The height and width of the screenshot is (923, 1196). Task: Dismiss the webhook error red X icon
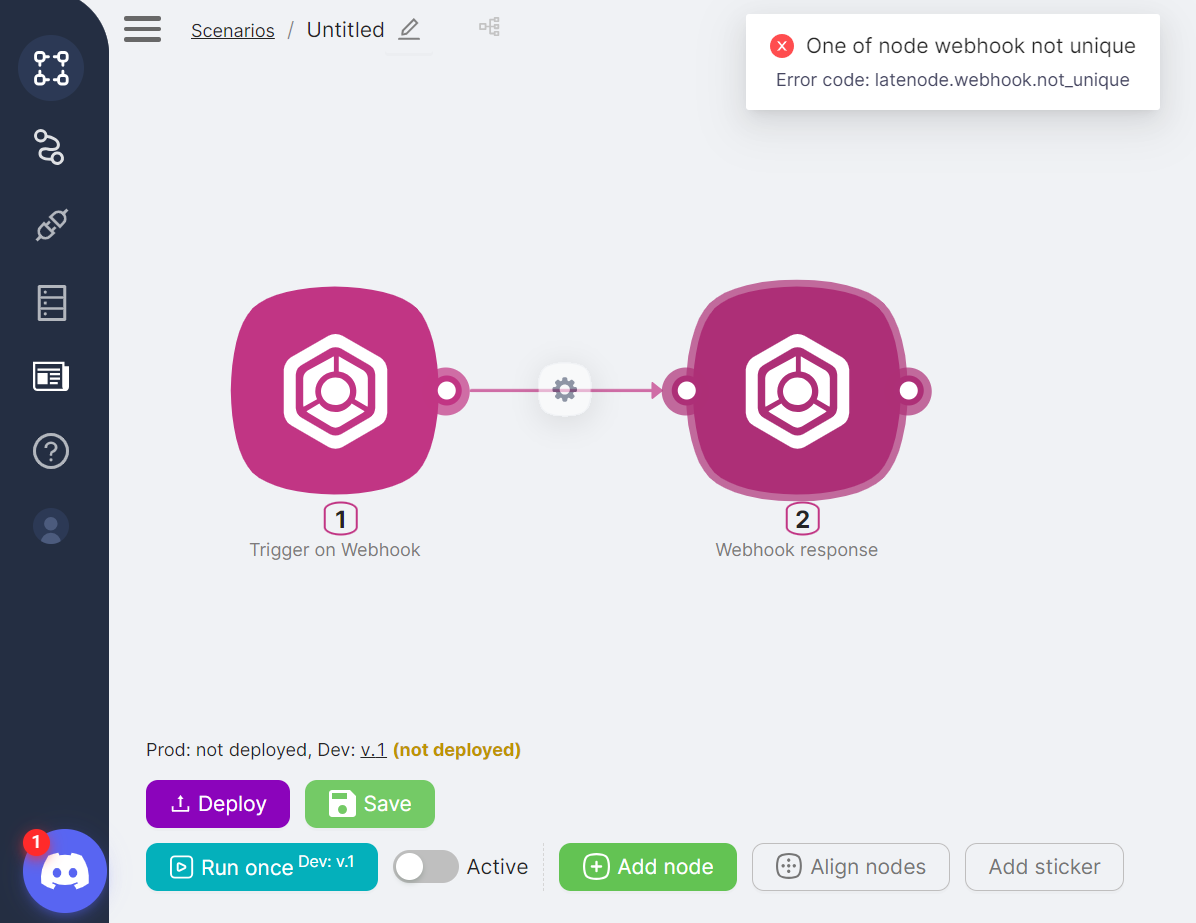point(782,46)
